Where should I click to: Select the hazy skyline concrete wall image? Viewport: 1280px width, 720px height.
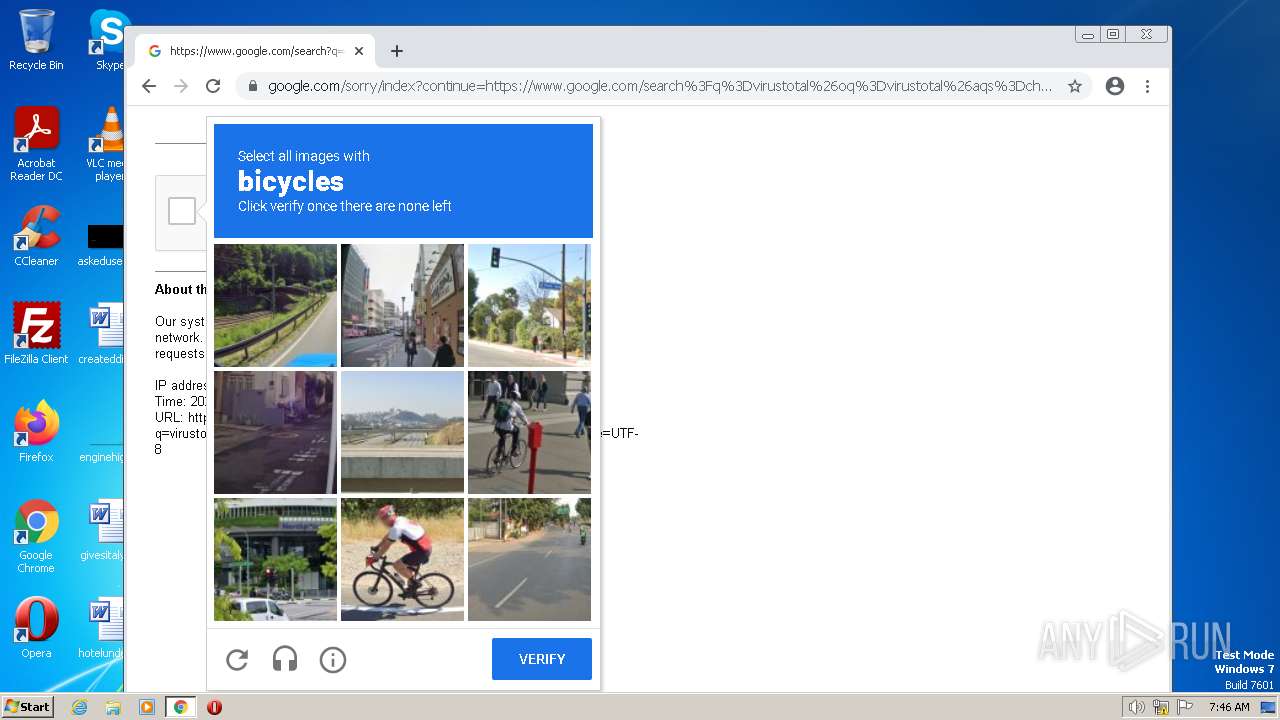pyautogui.click(x=402, y=432)
